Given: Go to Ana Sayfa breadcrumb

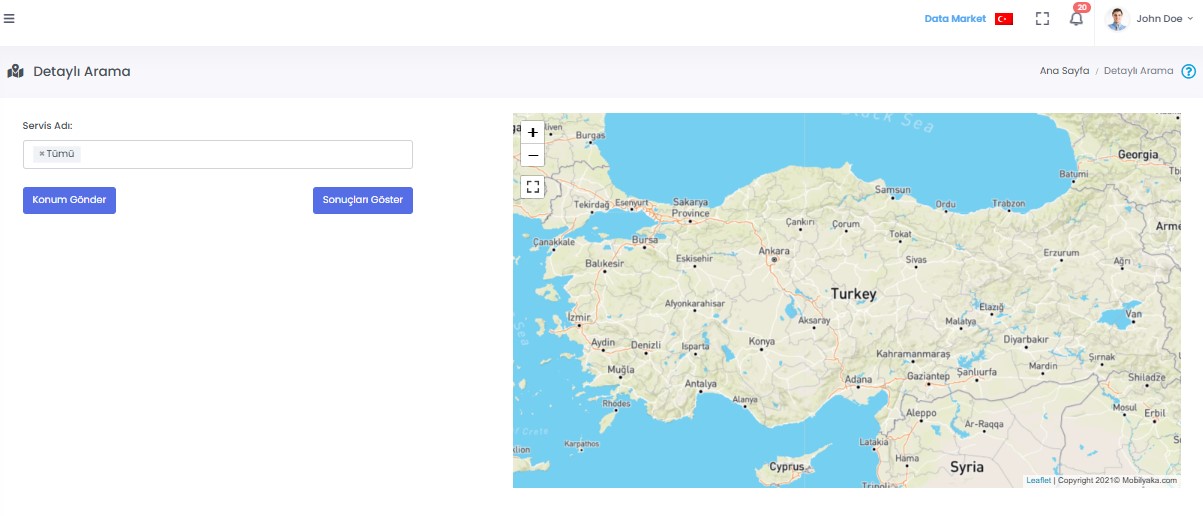Looking at the screenshot, I should tap(1064, 72).
